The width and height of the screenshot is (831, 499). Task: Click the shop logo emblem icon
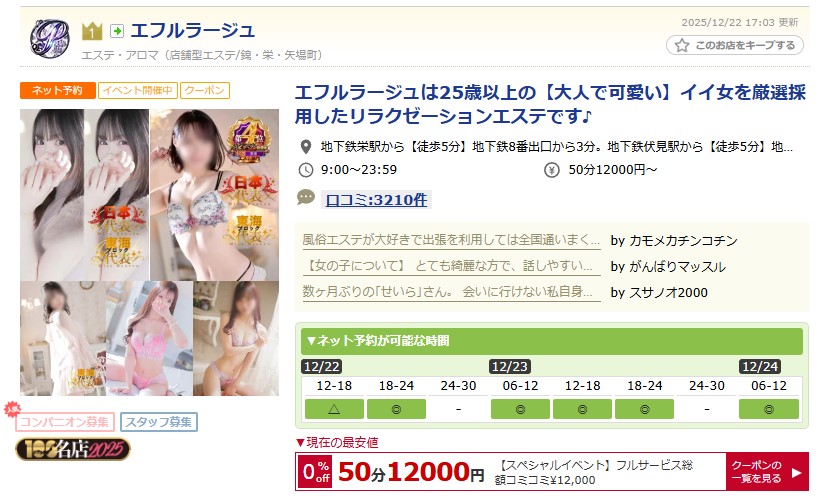[49, 38]
